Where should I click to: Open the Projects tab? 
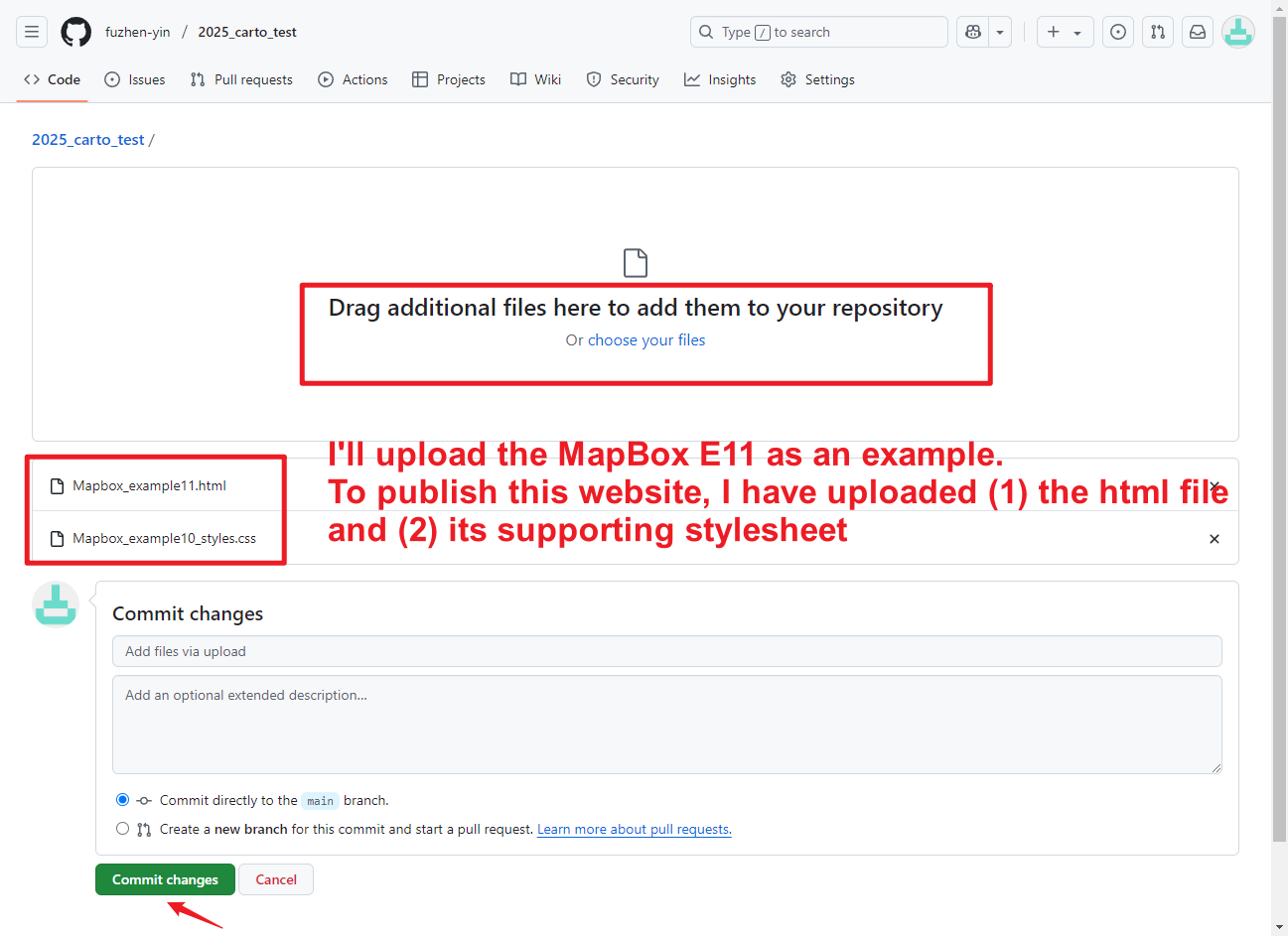point(449,79)
